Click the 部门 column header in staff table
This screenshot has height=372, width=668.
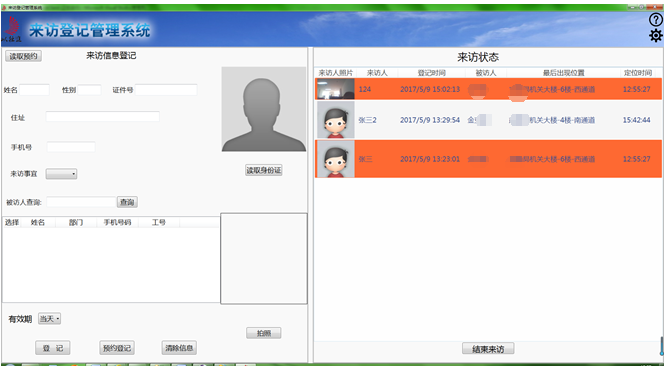coord(76,222)
